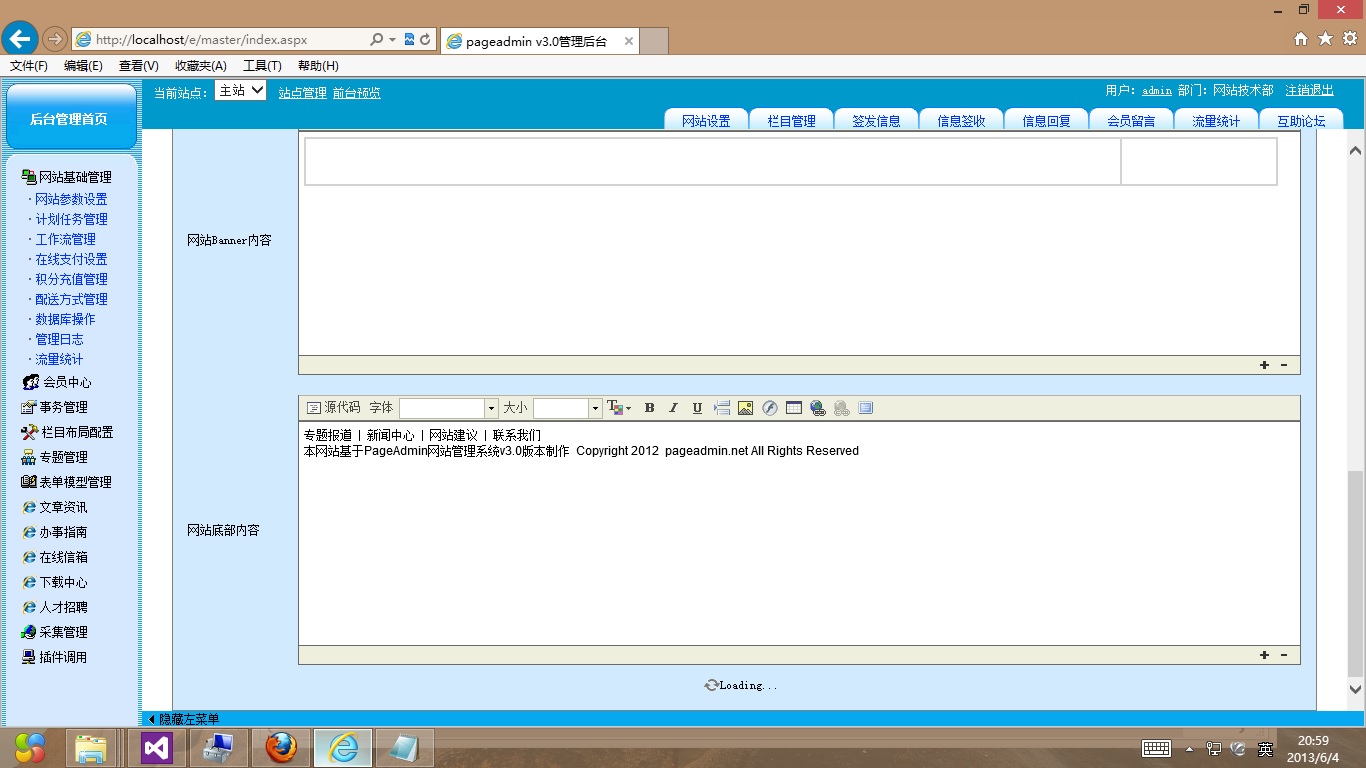Viewport: 1366px width, 768px height.
Task: Apply underline in the footer editor toolbar
Action: 697,408
